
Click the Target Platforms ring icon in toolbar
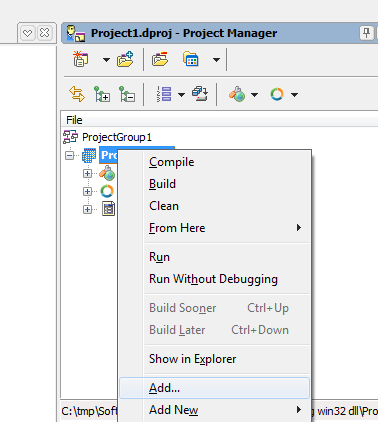pos(277,94)
